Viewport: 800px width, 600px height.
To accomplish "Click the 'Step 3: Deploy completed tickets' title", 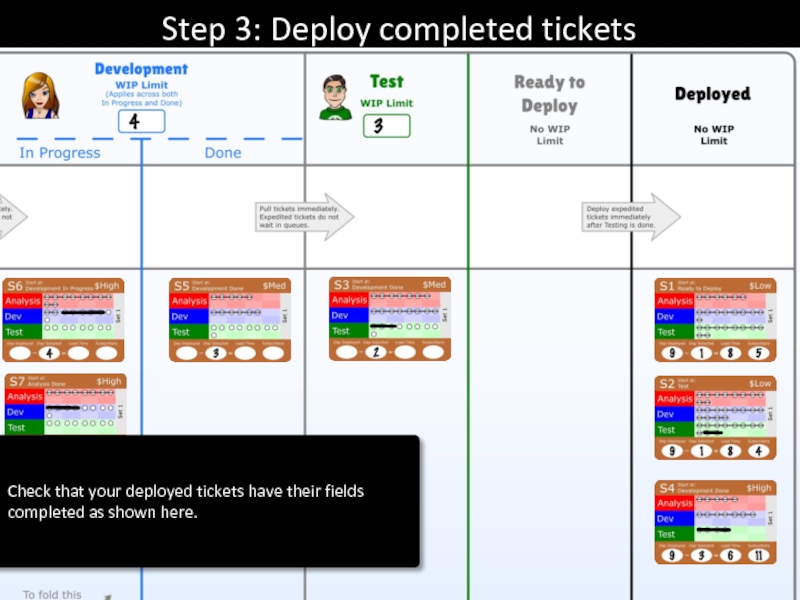I will (x=398, y=29).
